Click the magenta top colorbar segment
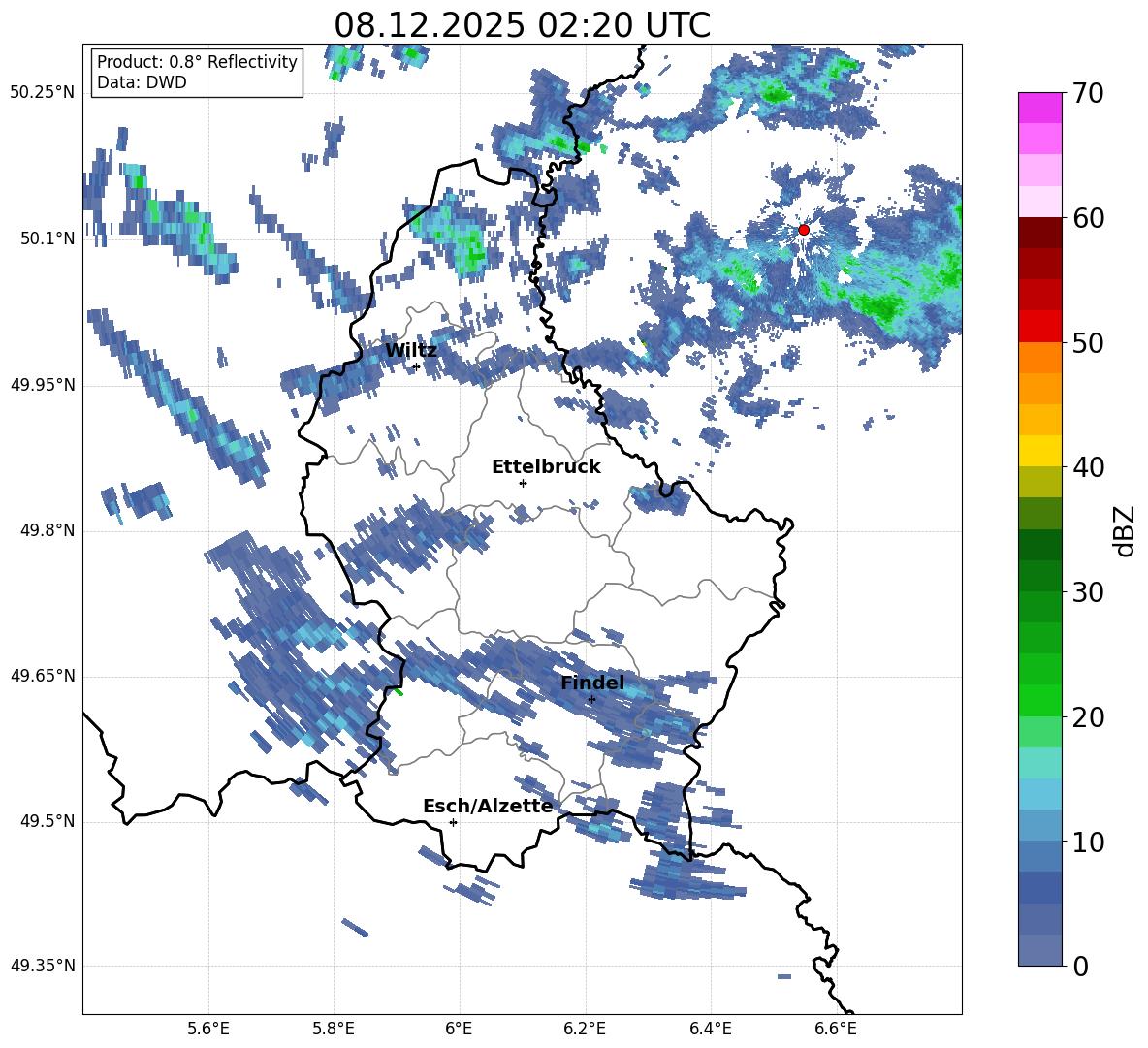The width and height of the screenshot is (1148, 1048). coord(1039,108)
